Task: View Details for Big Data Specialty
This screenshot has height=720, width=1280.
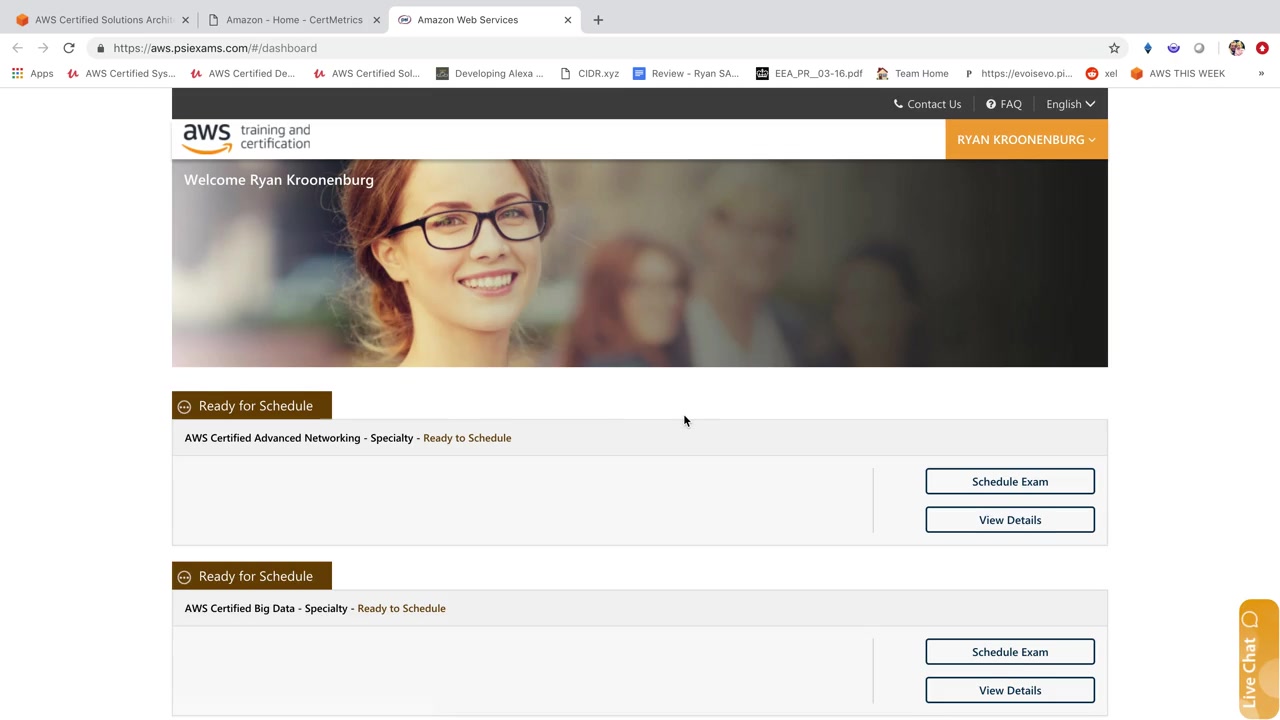Action: coord(1010,690)
